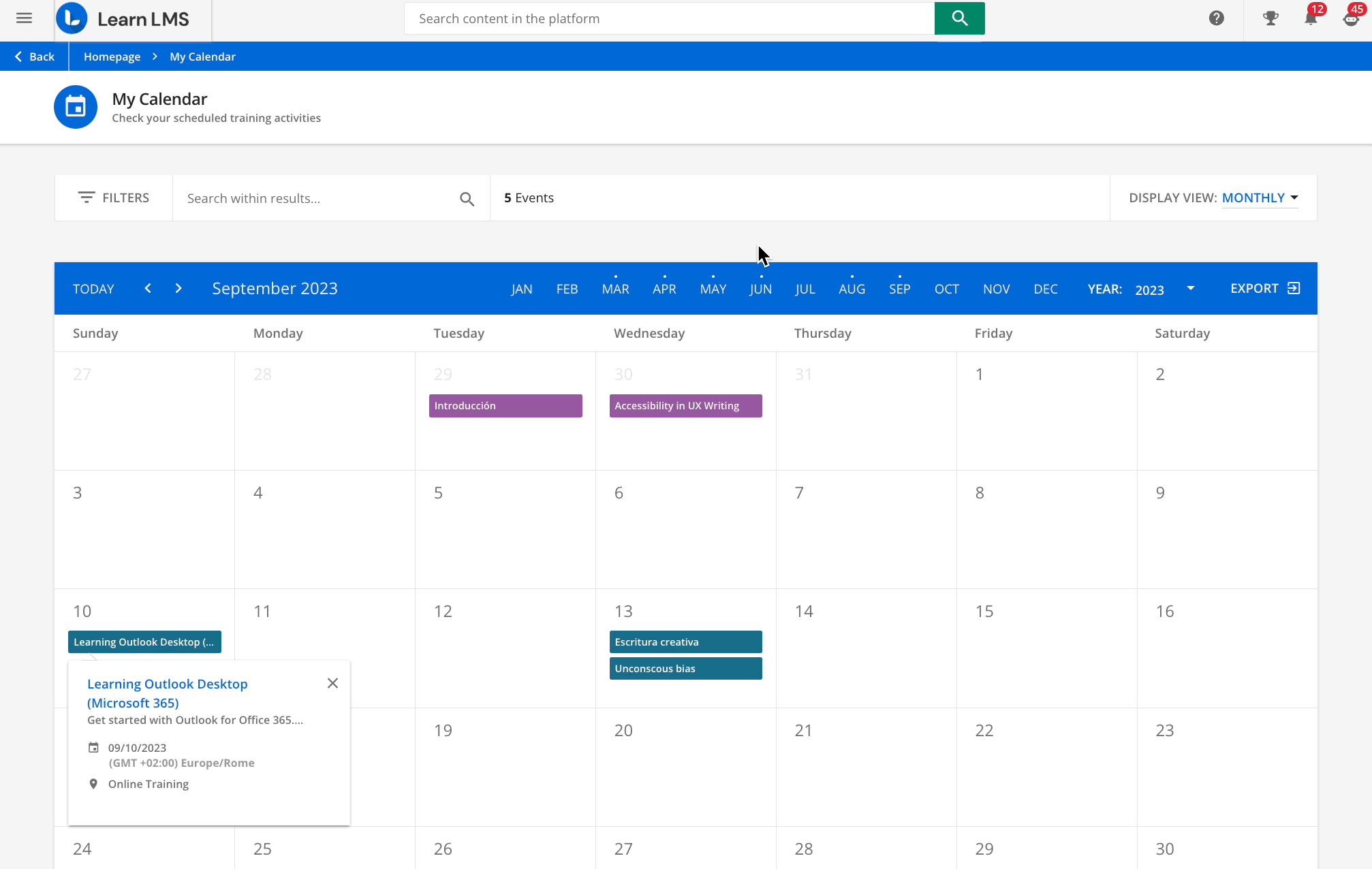The width and height of the screenshot is (1372, 869).
Task: Open the FILTERS panel
Action: pyautogui.click(x=114, y=197)
